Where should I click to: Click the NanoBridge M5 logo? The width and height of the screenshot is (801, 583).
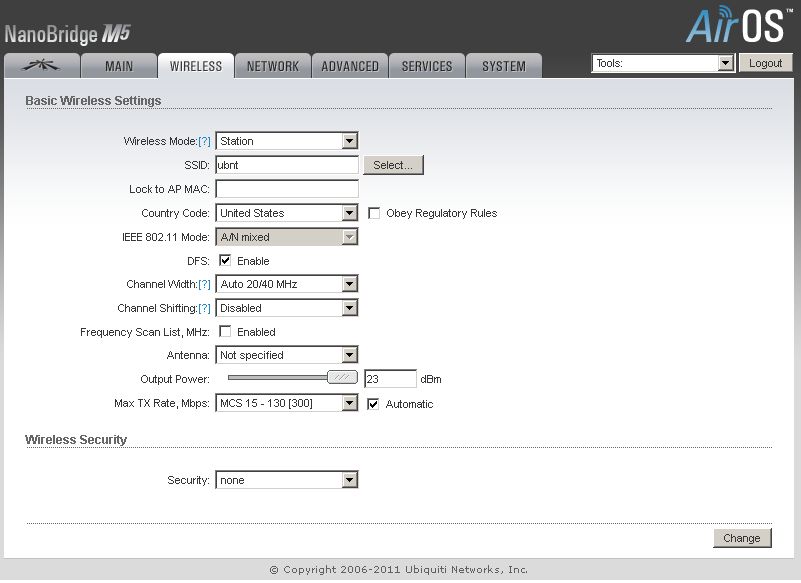[67, 34]
